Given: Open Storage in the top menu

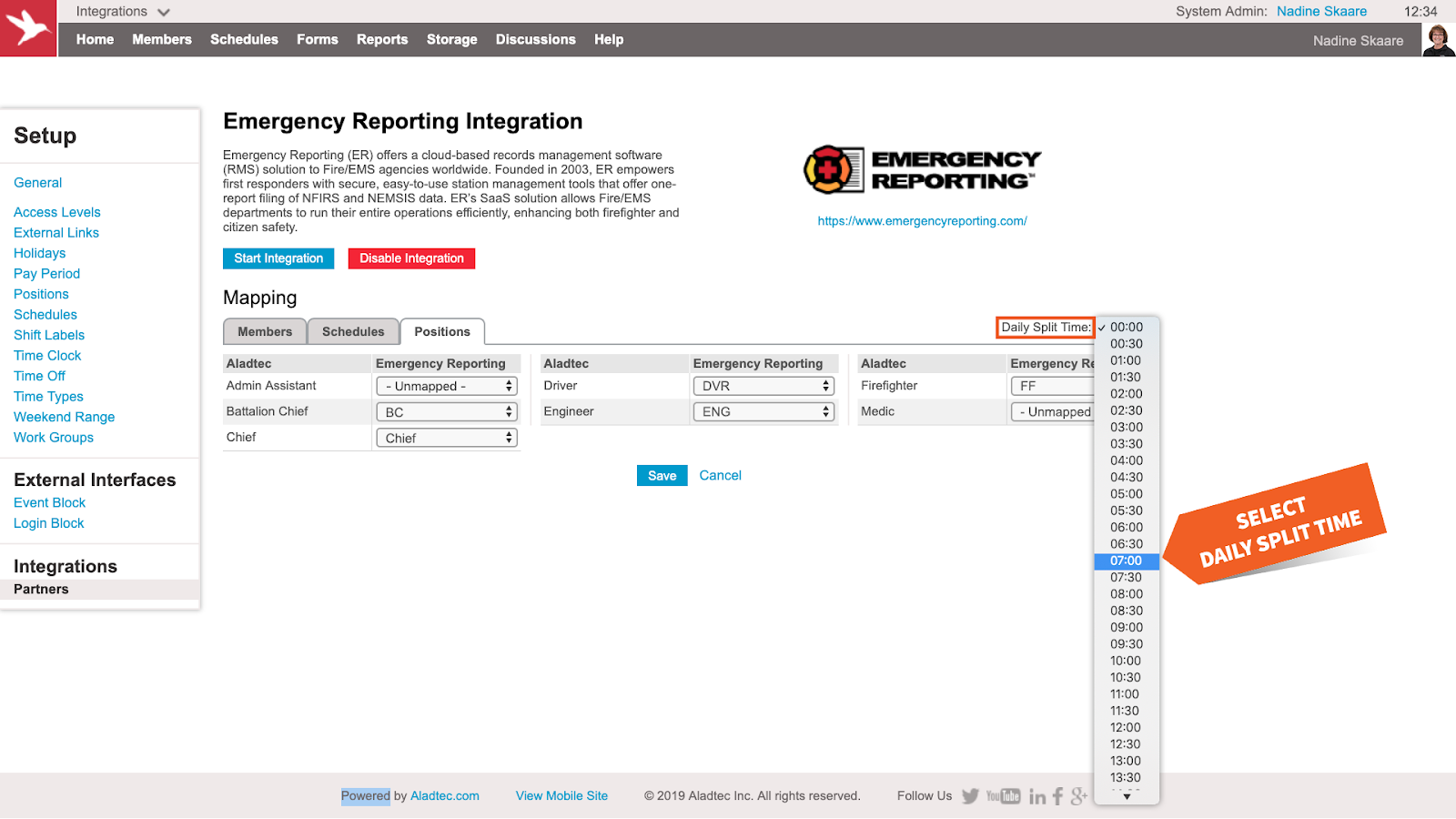Looking at the screenshot, I should 452,40.
